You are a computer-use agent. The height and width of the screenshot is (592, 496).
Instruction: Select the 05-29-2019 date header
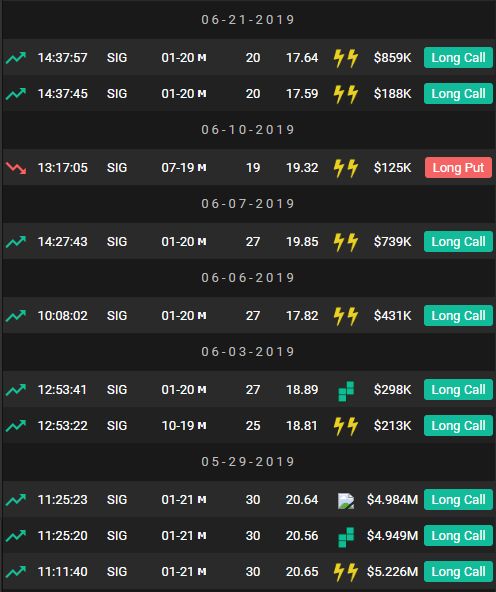pos(248,462)
